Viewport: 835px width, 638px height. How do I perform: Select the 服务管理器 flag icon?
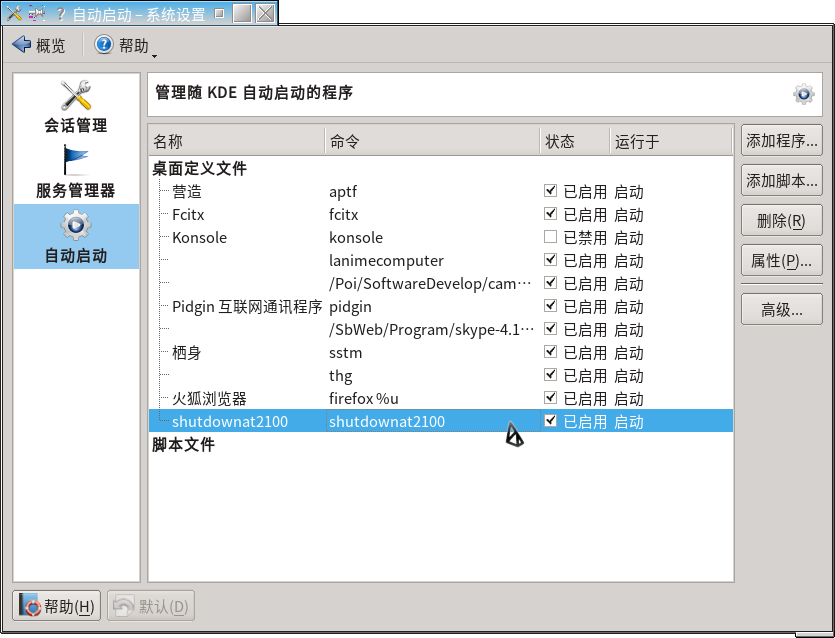(x=76, y=160)
